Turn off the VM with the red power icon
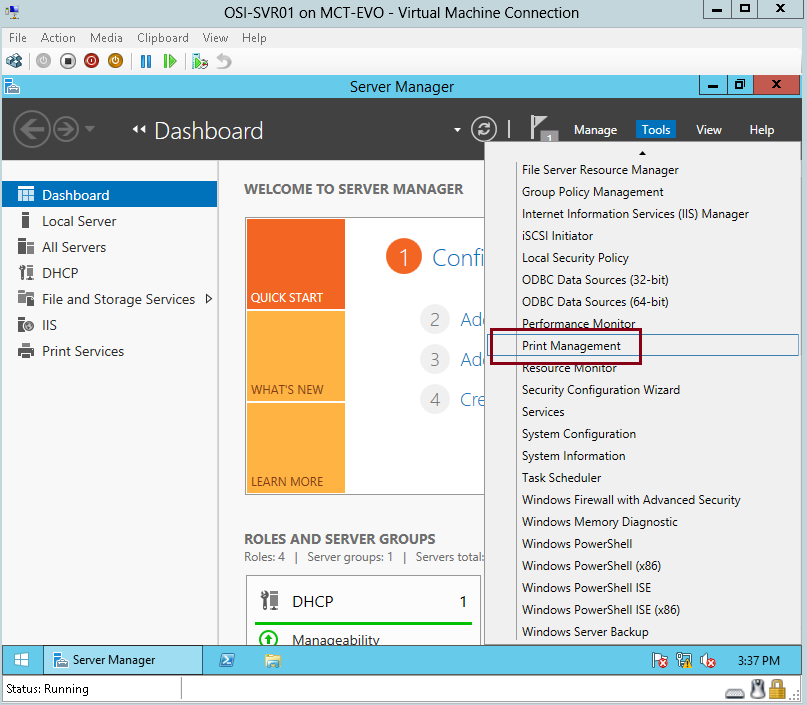This screenshot has width=807, height=705. (x=90, y=60)
